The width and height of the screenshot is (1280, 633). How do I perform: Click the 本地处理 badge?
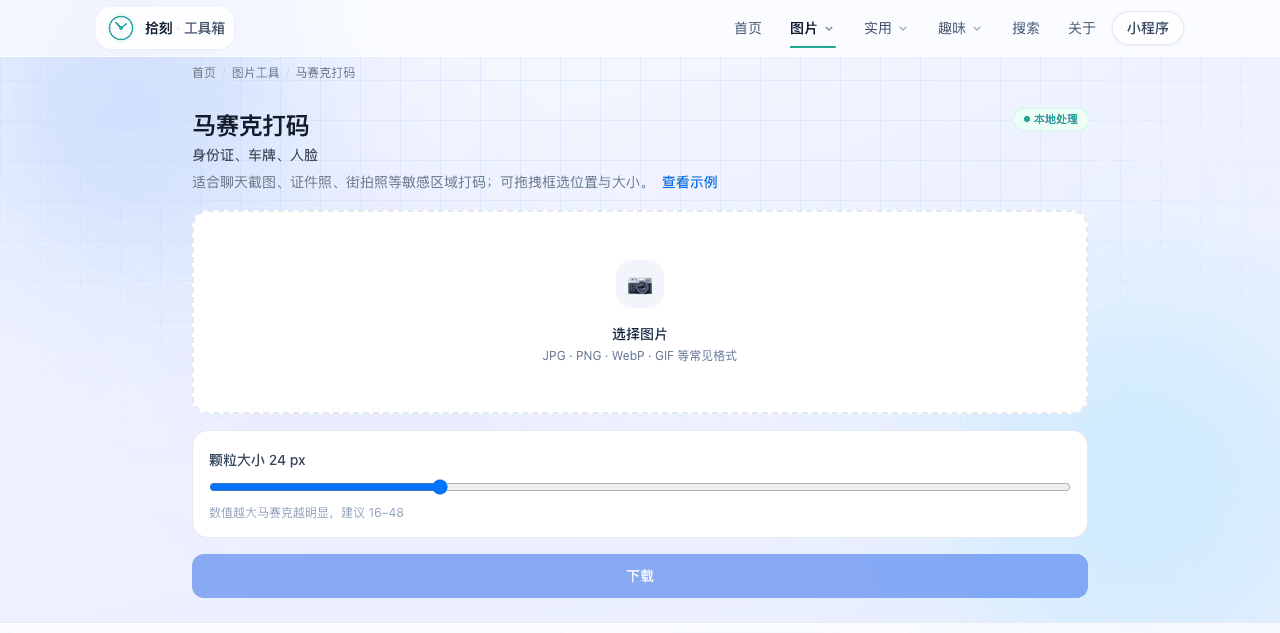click(1051, 119)
